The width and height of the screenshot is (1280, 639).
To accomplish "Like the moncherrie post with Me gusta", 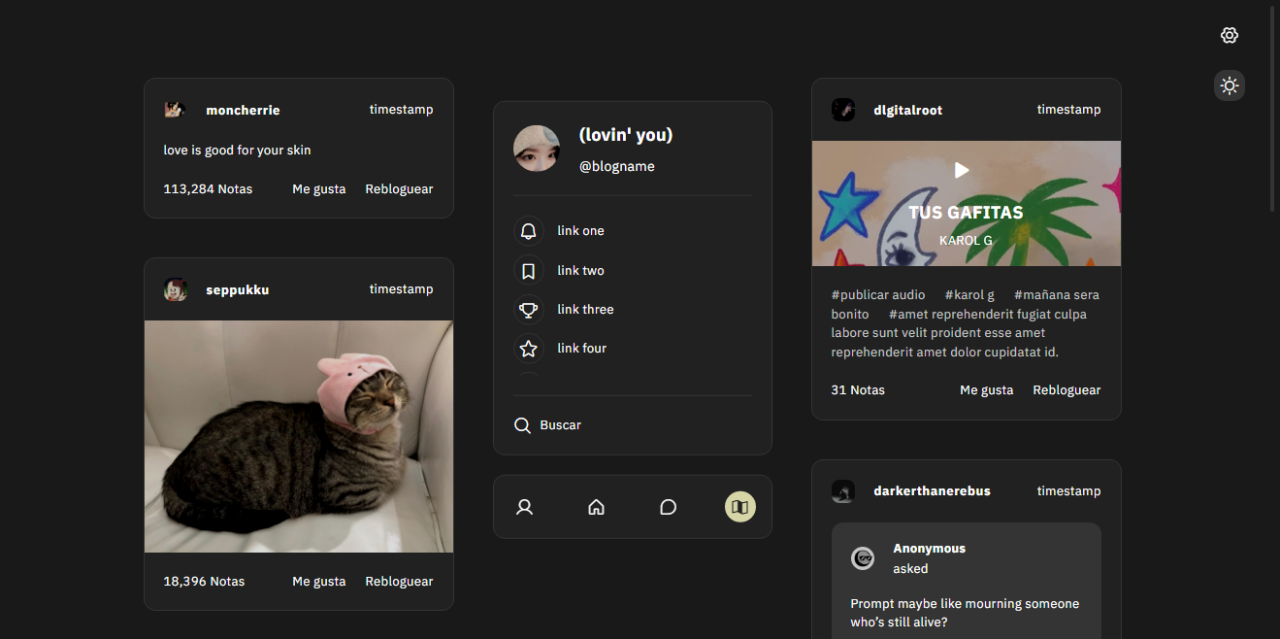I will pos(319,189).
